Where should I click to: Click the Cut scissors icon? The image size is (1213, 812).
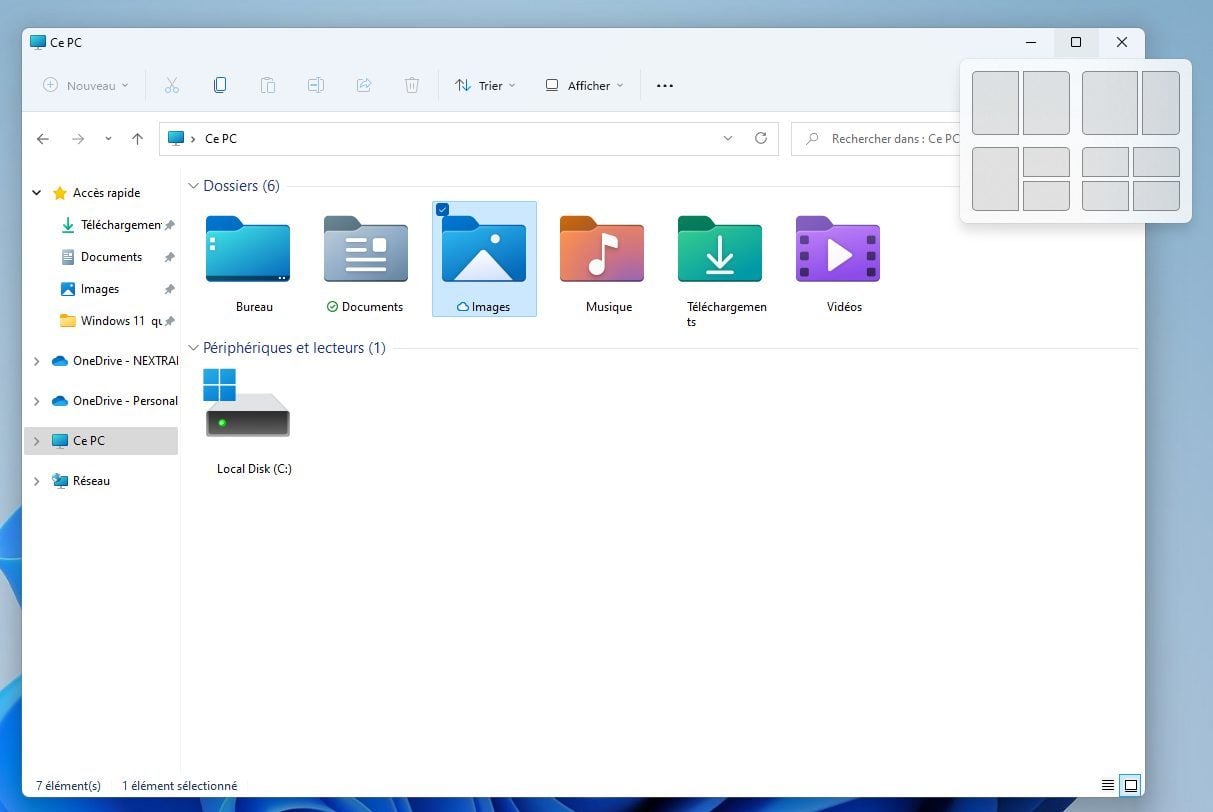172,86
